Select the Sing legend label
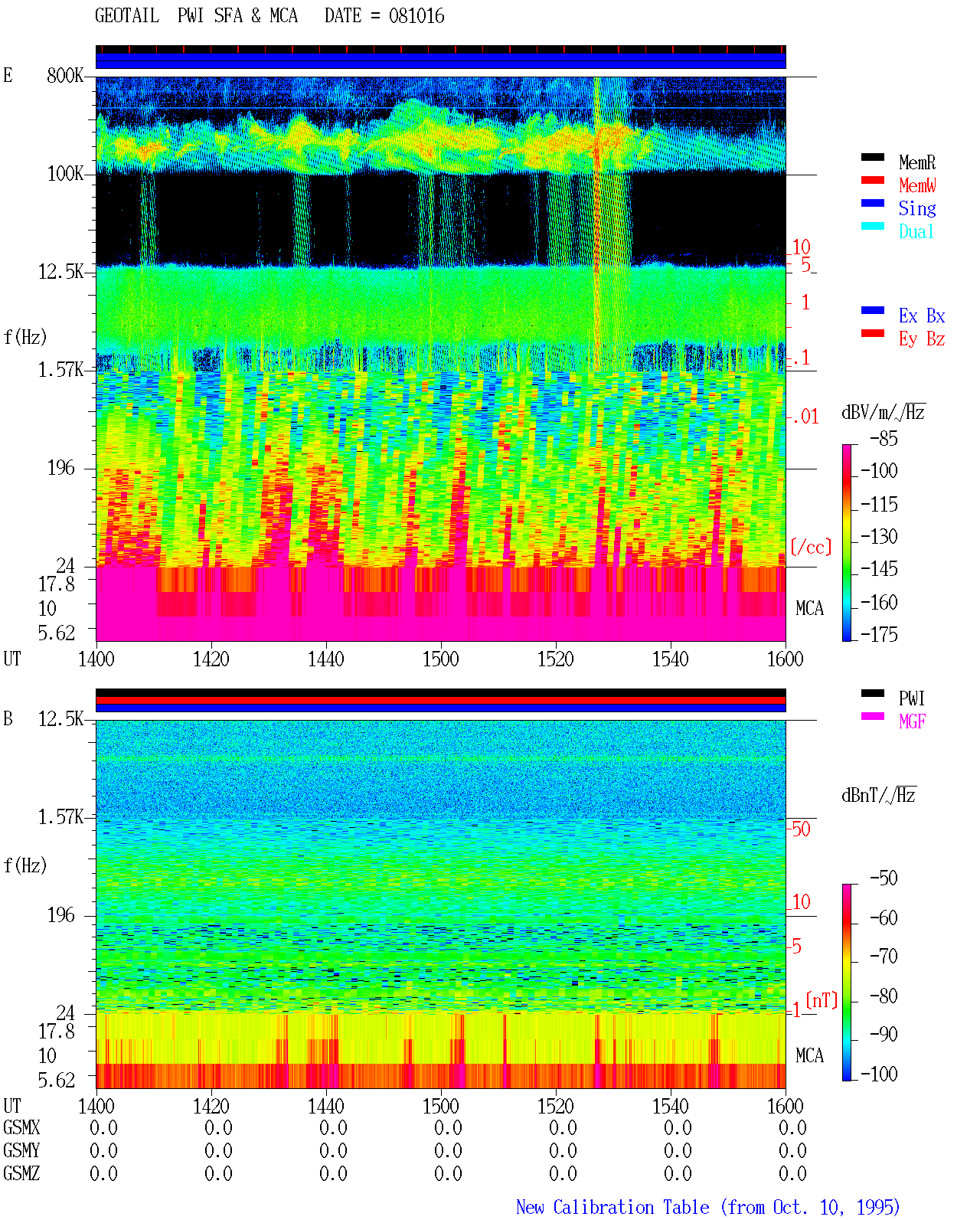 tap(917, 208)
